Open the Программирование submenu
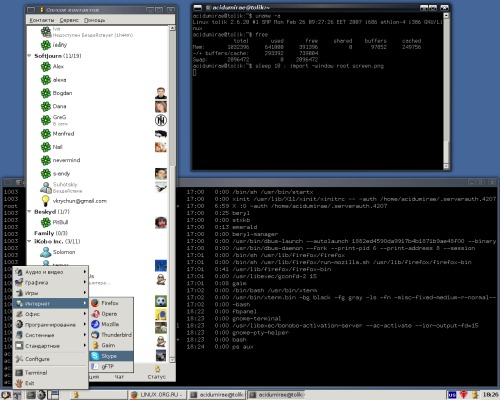The height and width of the screenshot is (400, 500). click(51, 325)
